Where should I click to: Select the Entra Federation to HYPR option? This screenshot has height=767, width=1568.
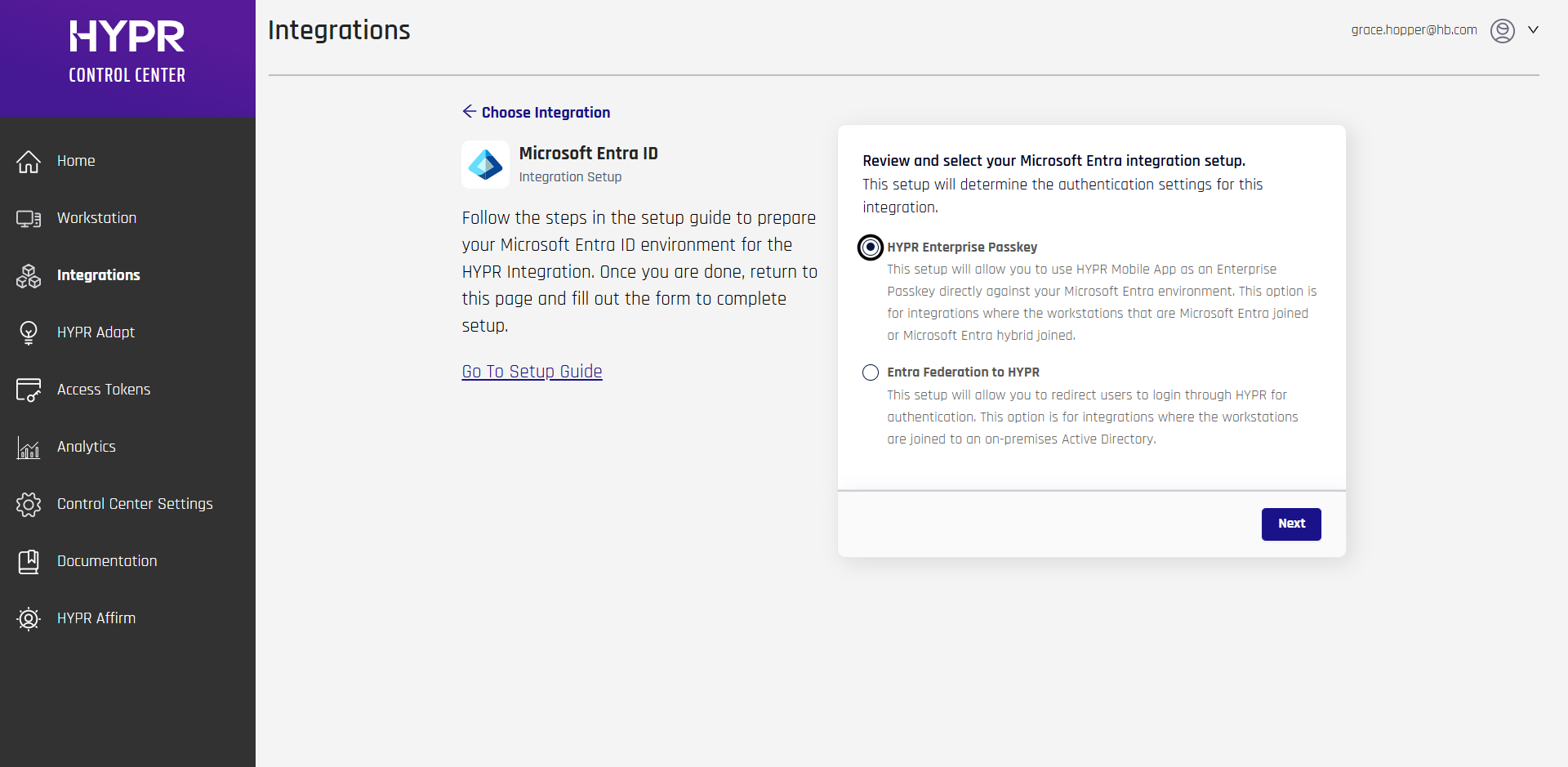tap(871, 372)
